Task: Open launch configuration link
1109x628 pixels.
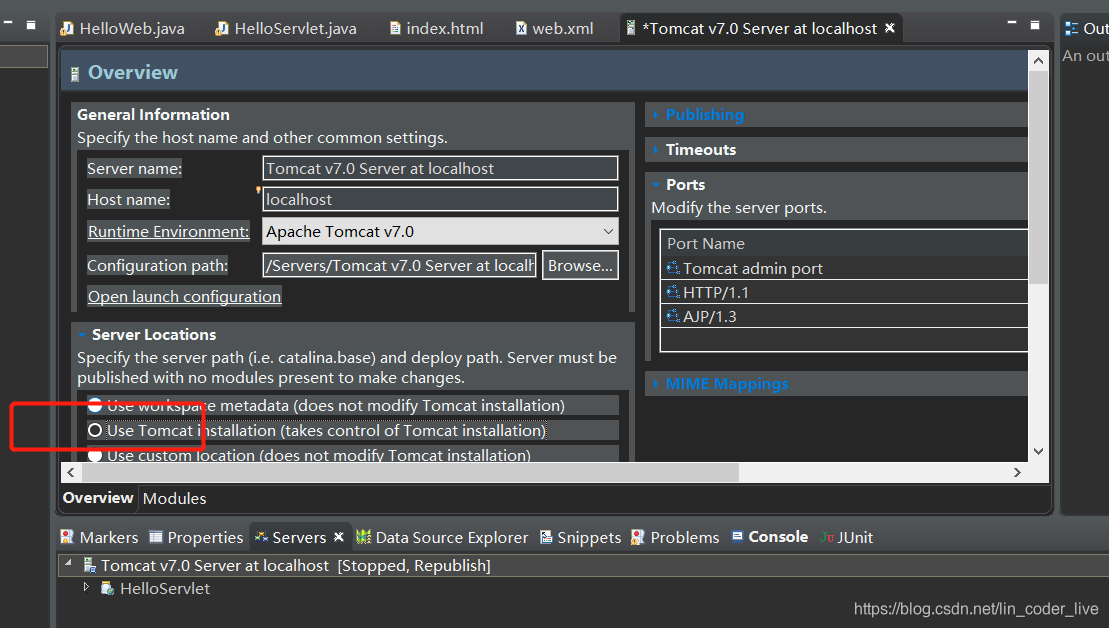Action: [x=184, y=296]
